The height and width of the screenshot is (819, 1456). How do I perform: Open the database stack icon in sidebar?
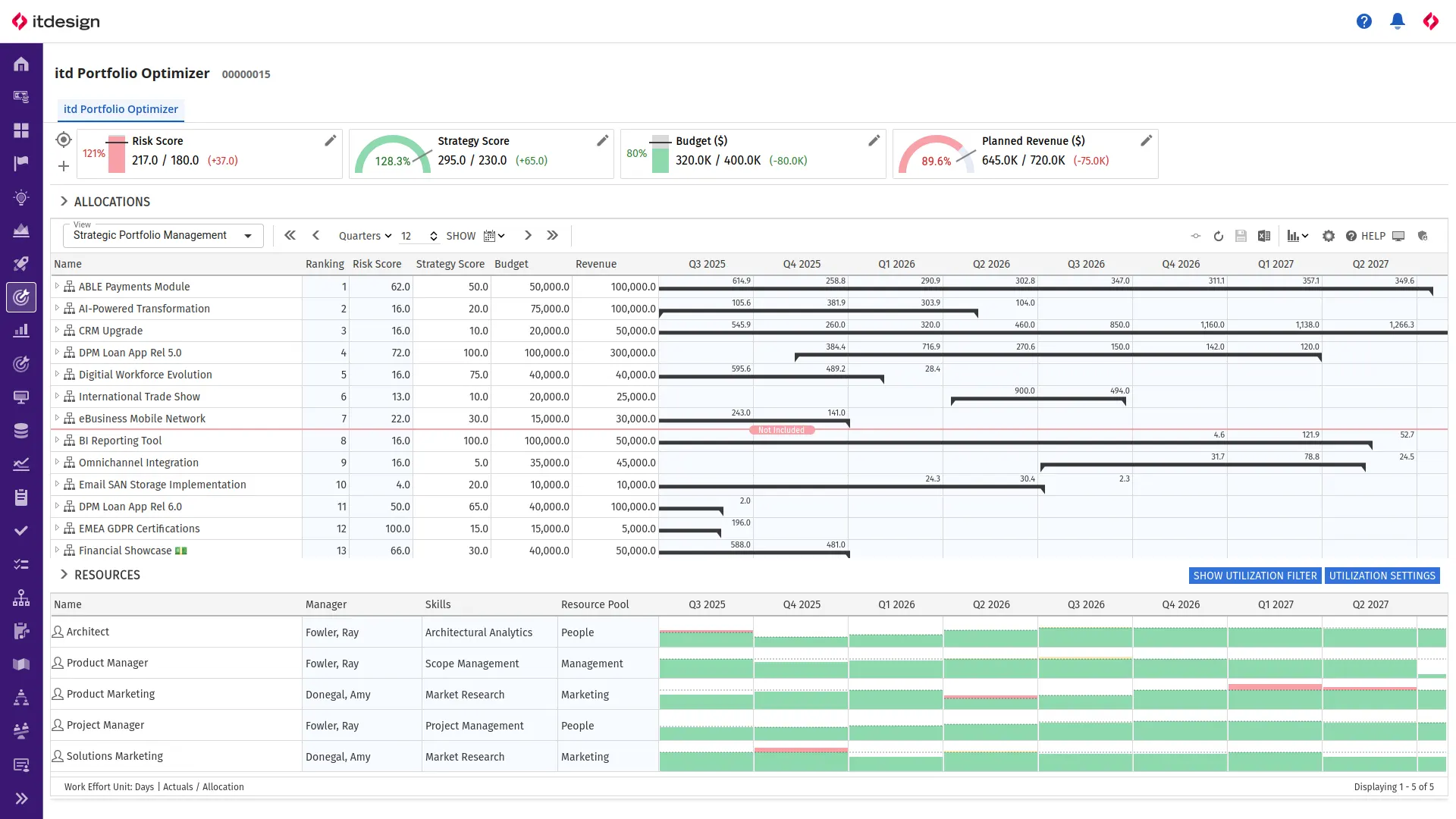(x=21, y=431)
